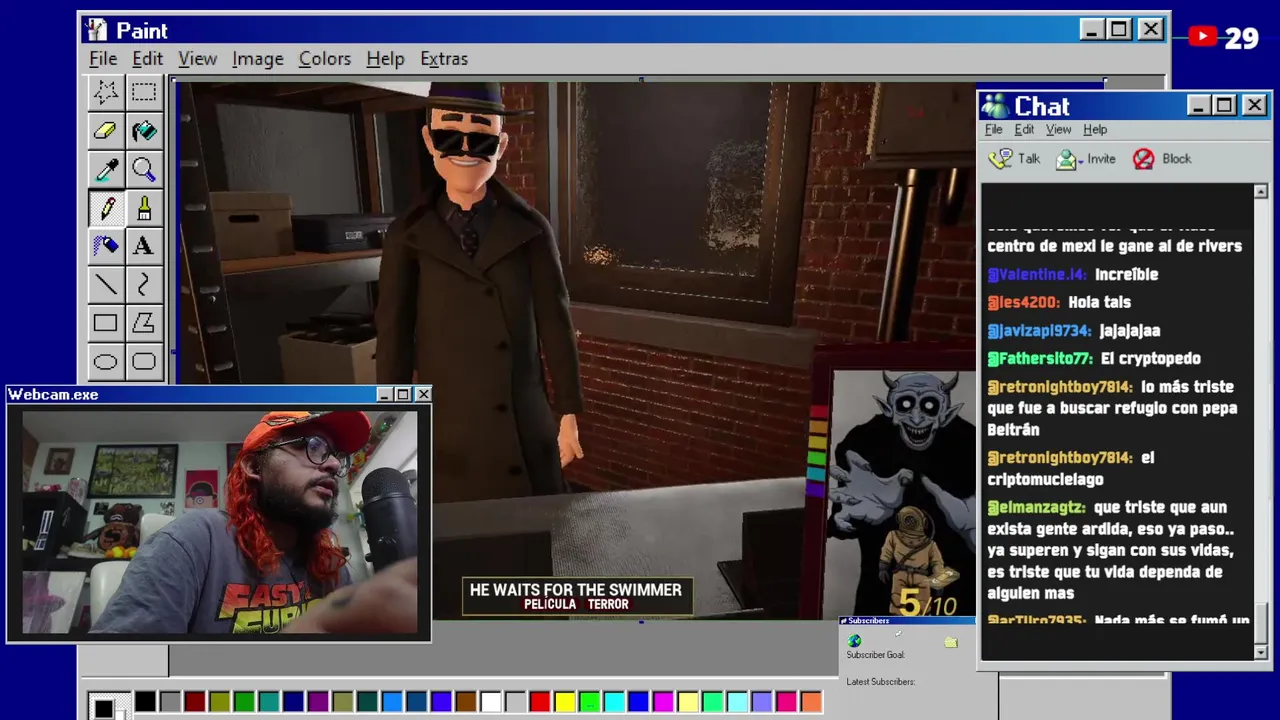1280x720 pixels.
Task: Pick the dark gray palette swatch
Action: pos(170,702)
